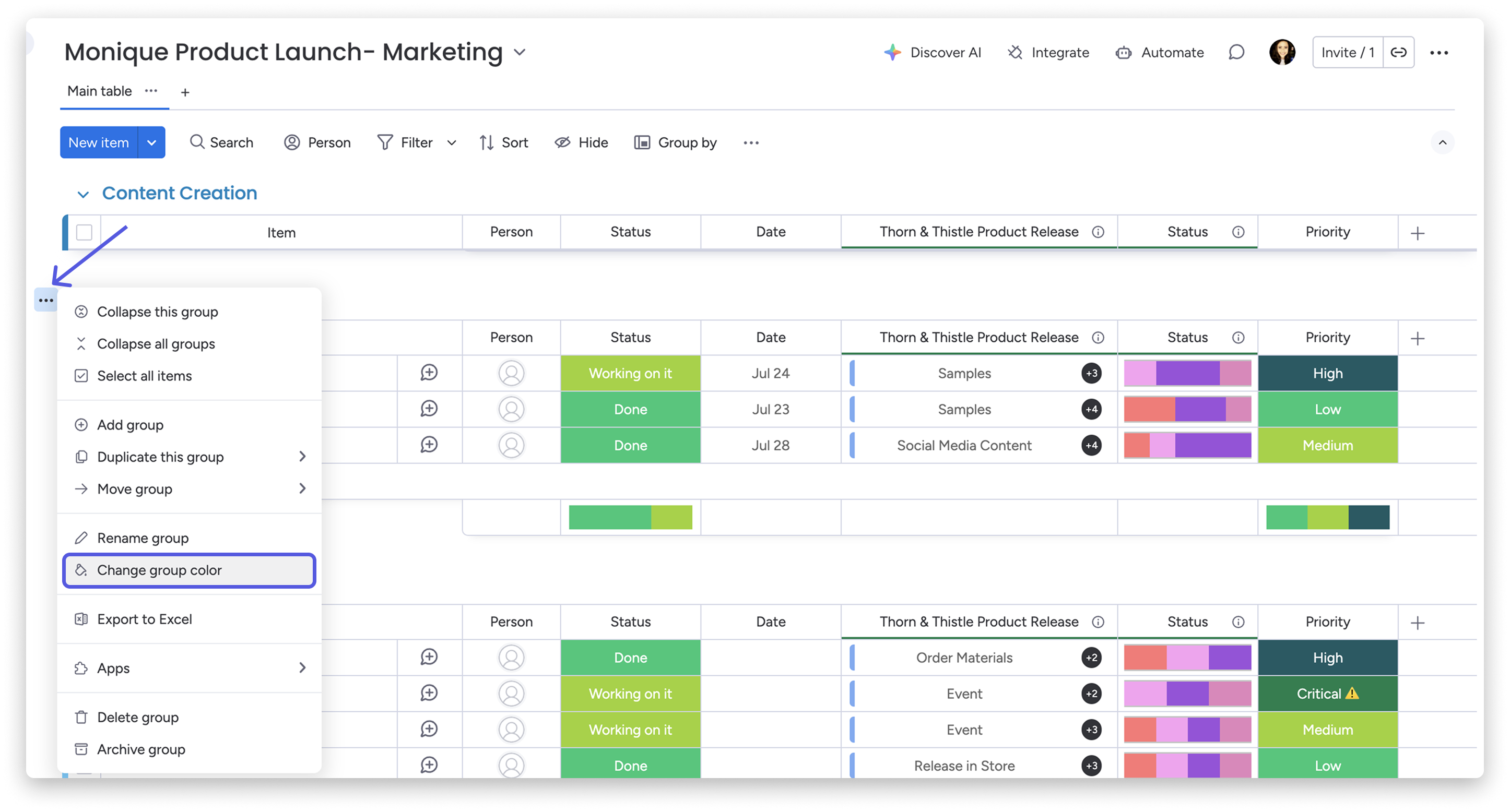This screenshot has width=1510, height=812.
Task: Open the Integrate option
Action: pyautogui.click(x=1048, y=53)
